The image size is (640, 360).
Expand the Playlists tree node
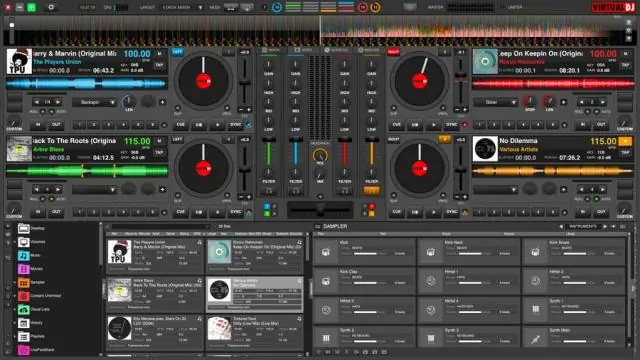coord(15,336)
